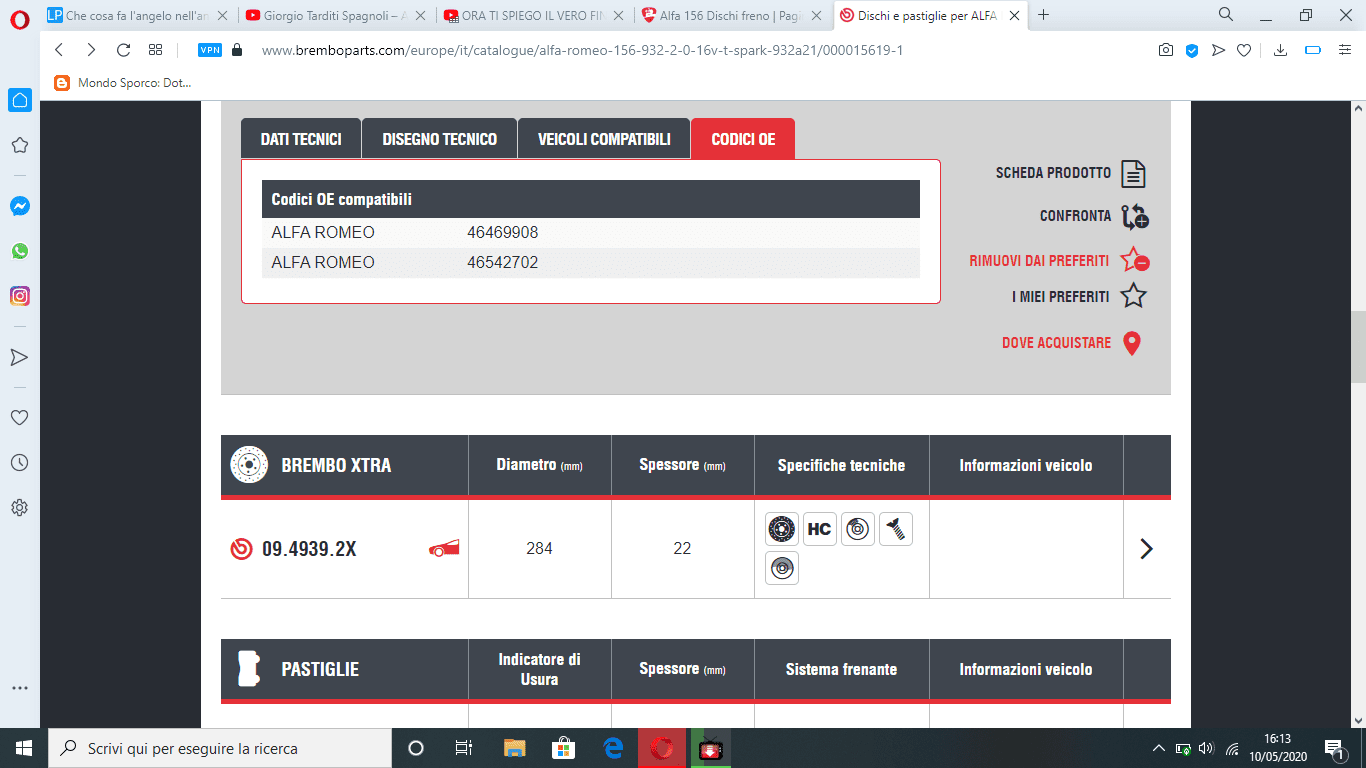This screenshot has height=768, width=1366.
Task: Open the Opera sidebar home icon
Action: coord(19,100)
